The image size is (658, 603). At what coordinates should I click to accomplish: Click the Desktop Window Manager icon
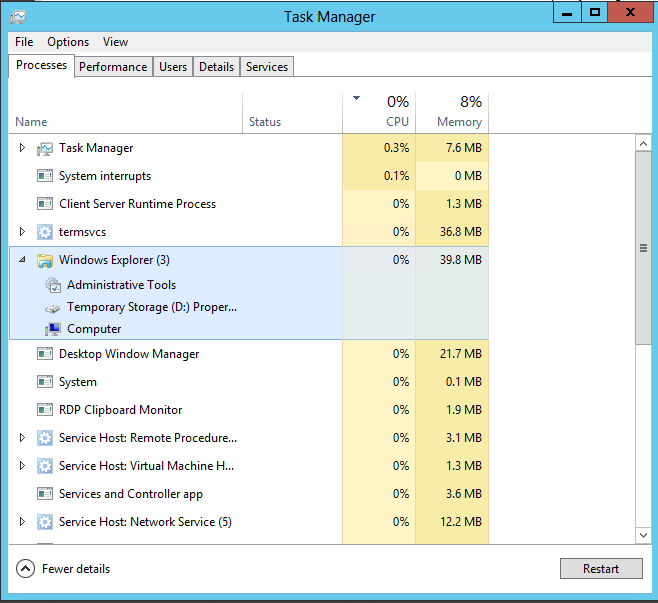tap(44, 354)
